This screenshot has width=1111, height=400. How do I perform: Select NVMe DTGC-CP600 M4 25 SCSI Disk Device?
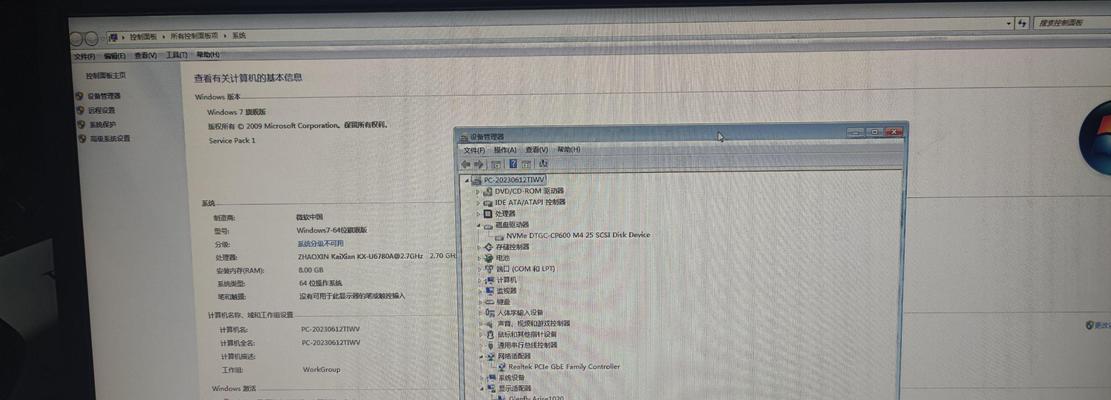click(578, 235)
